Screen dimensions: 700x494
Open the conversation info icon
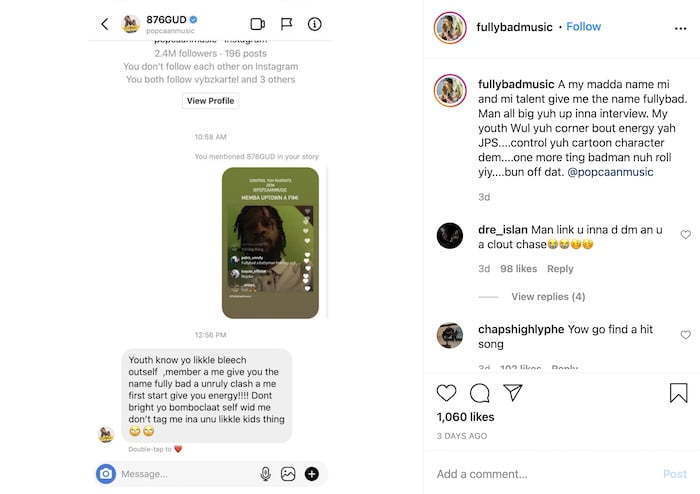click(315, 24)
